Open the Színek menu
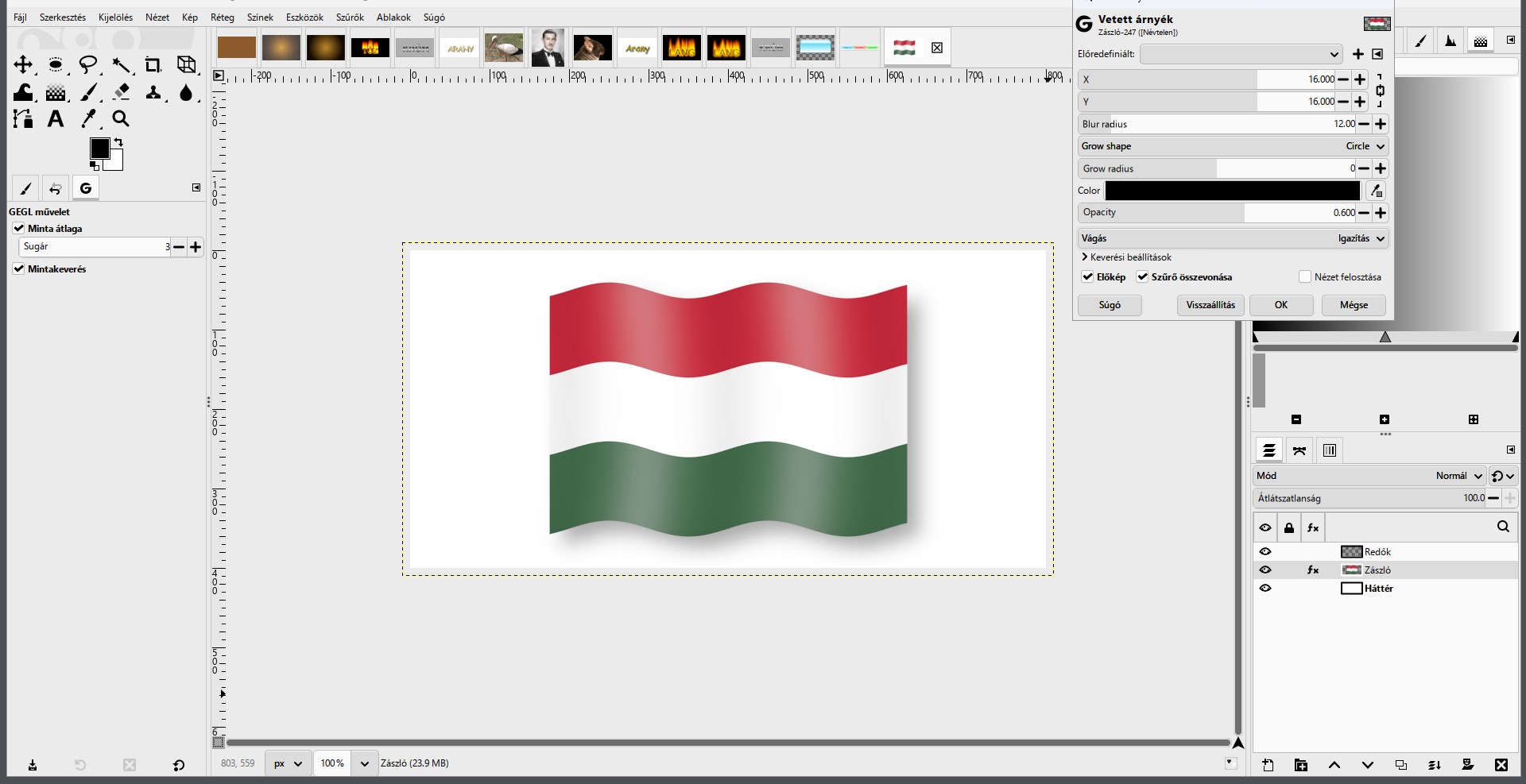 coord(260,17)
